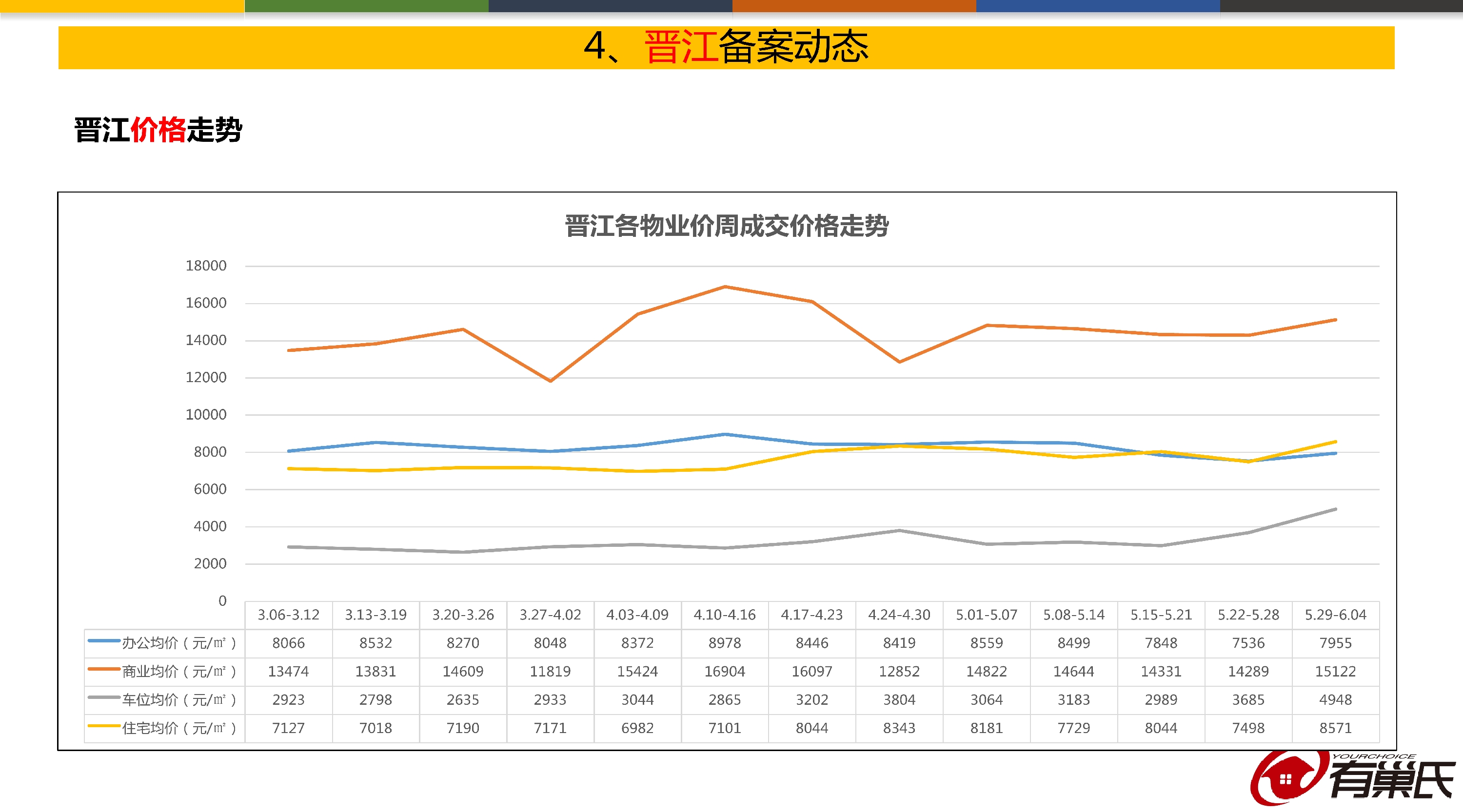
Task: Click the 3.06-3.12 column header
Action: coord(289,615)
